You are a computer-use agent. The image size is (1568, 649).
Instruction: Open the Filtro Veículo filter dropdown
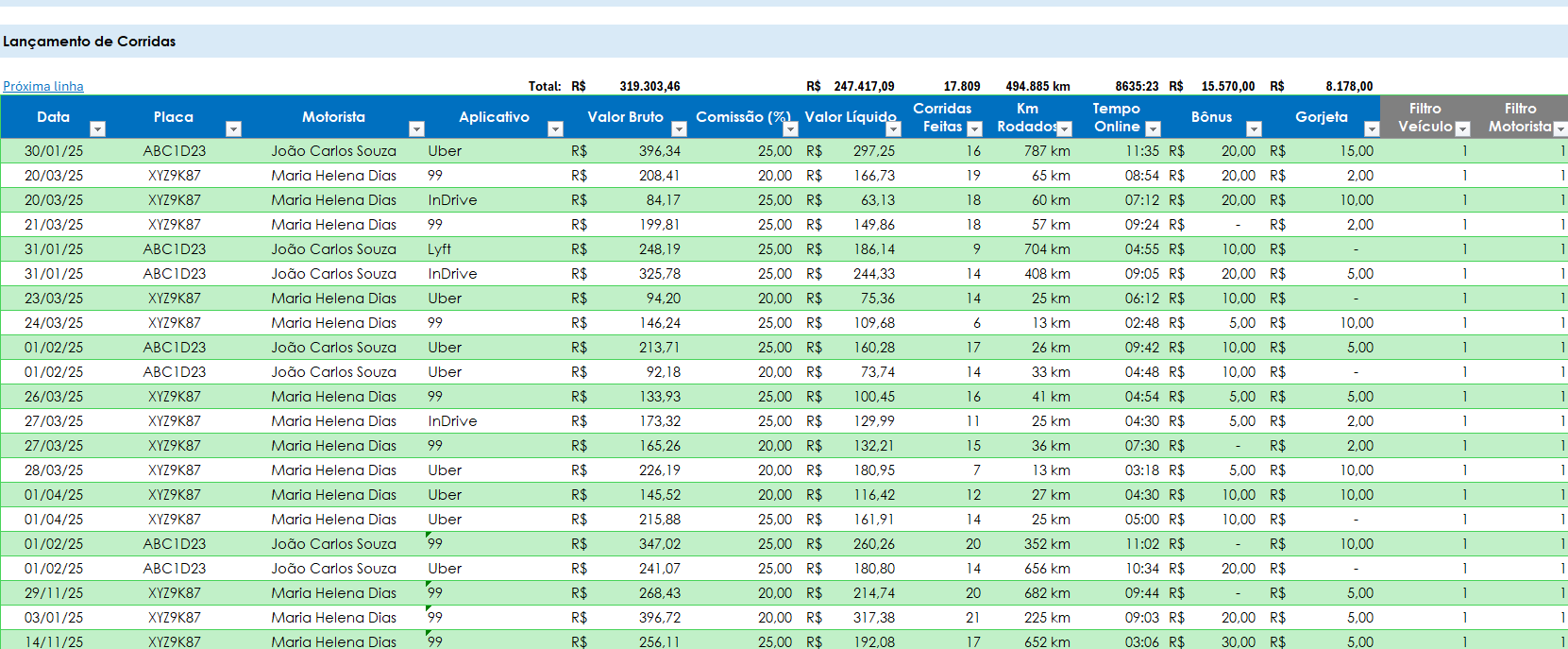[1463, 128]
